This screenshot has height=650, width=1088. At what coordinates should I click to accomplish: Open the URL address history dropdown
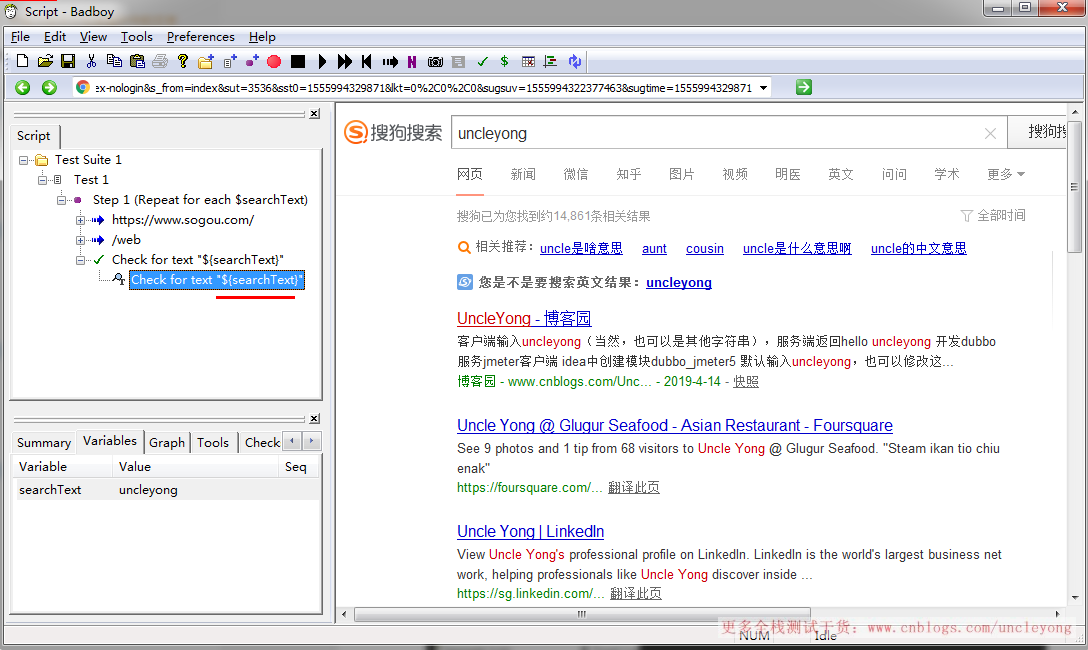pos(763,88)
